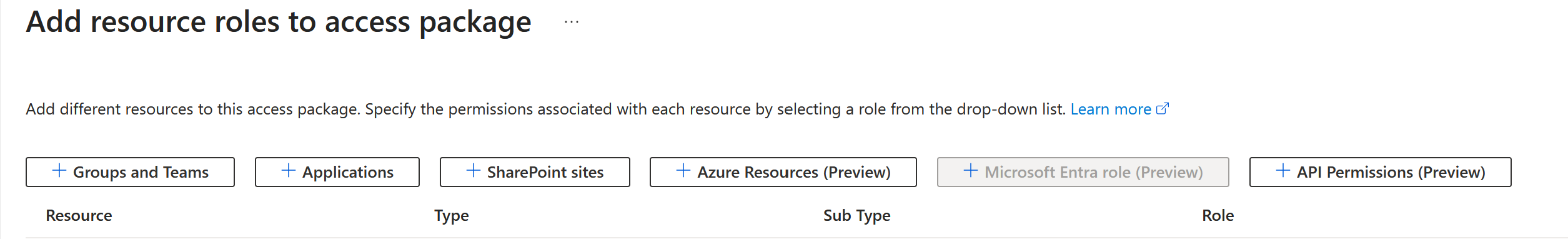Add API Permissions (Preview)
The image size is (1568, 239).
[1381, 172]
